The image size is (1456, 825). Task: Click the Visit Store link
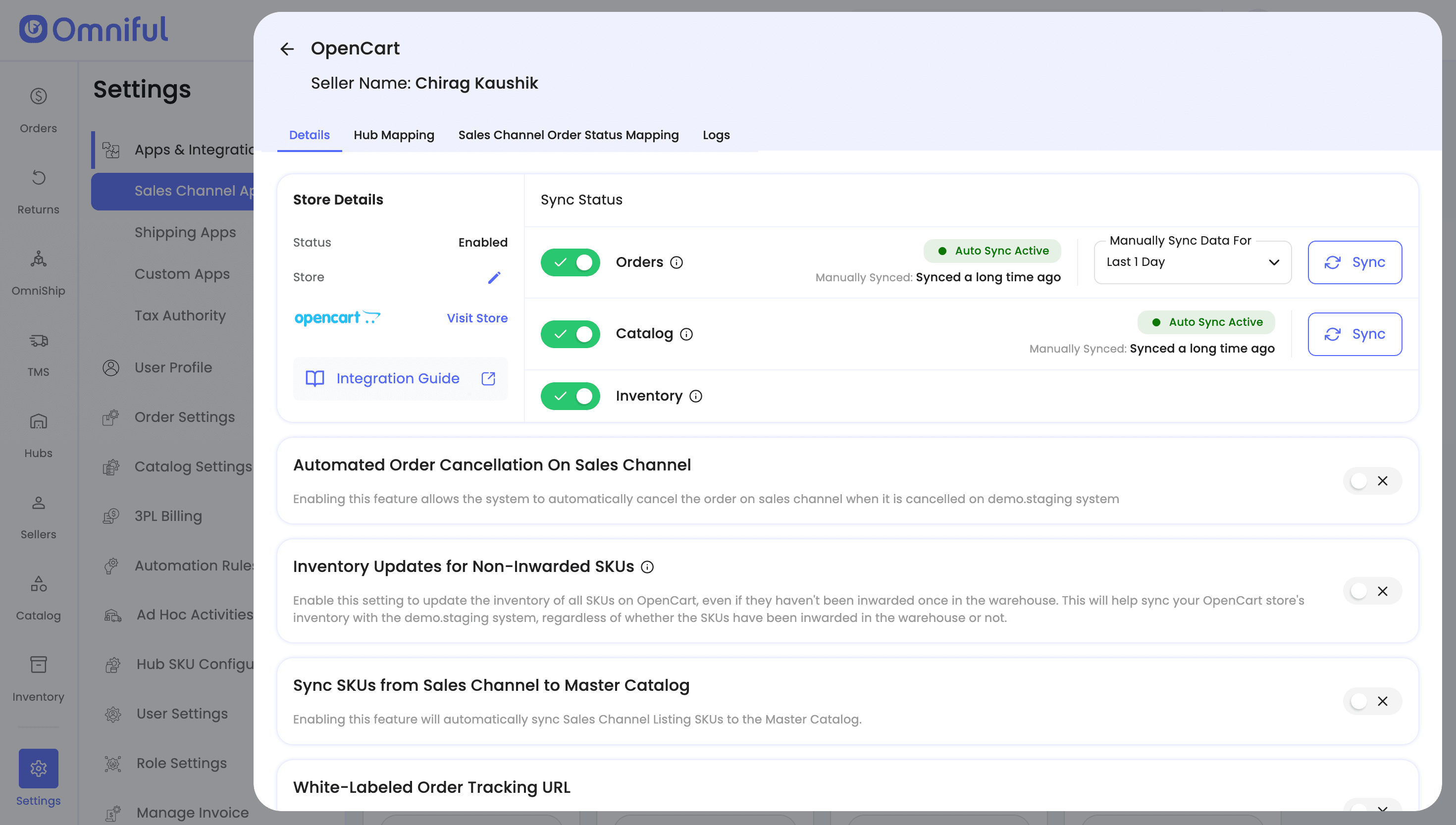[x=477, y=318]
